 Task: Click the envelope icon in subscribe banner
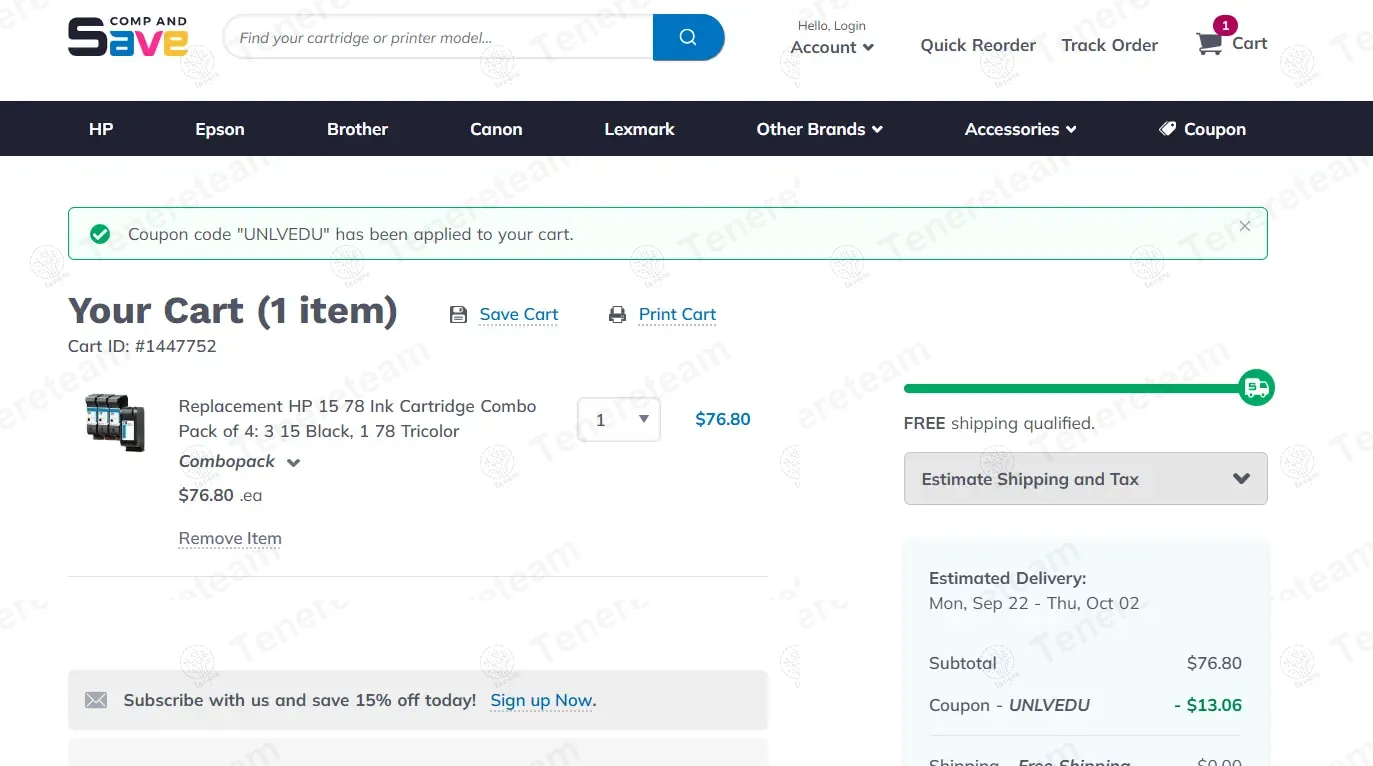point(96,700)
